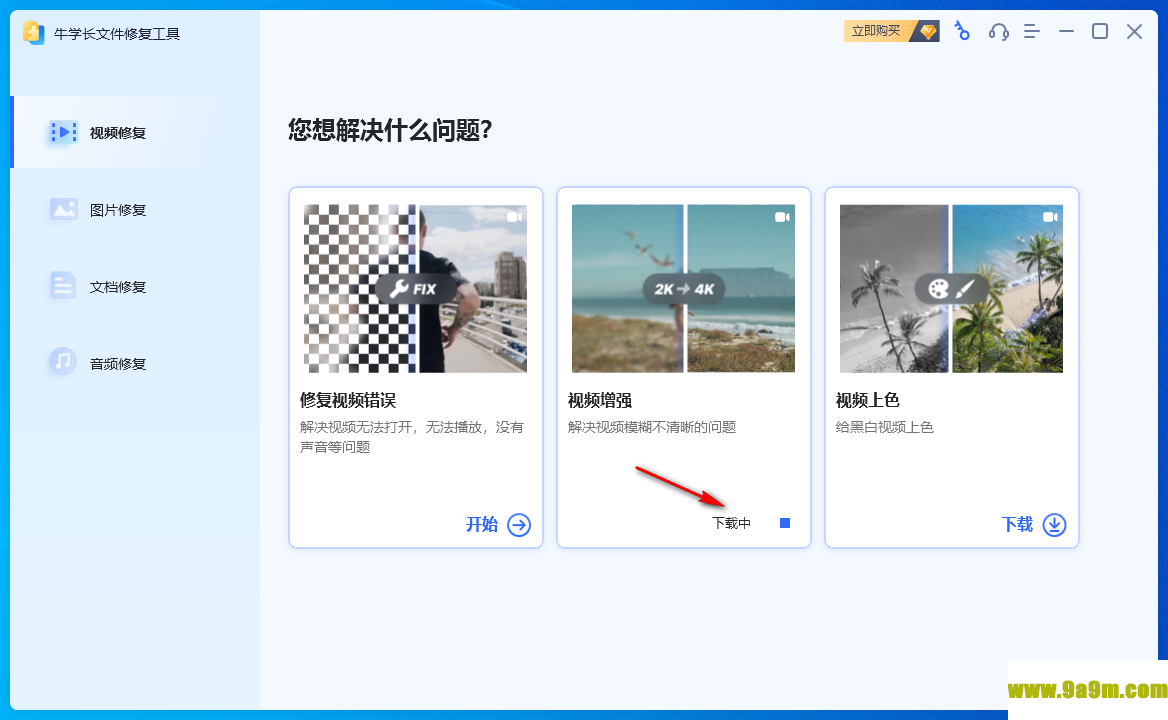Click the camera icon on 修复视频错误 thumbnail
Screen dimensions: 1168x720
click(514, 217)
